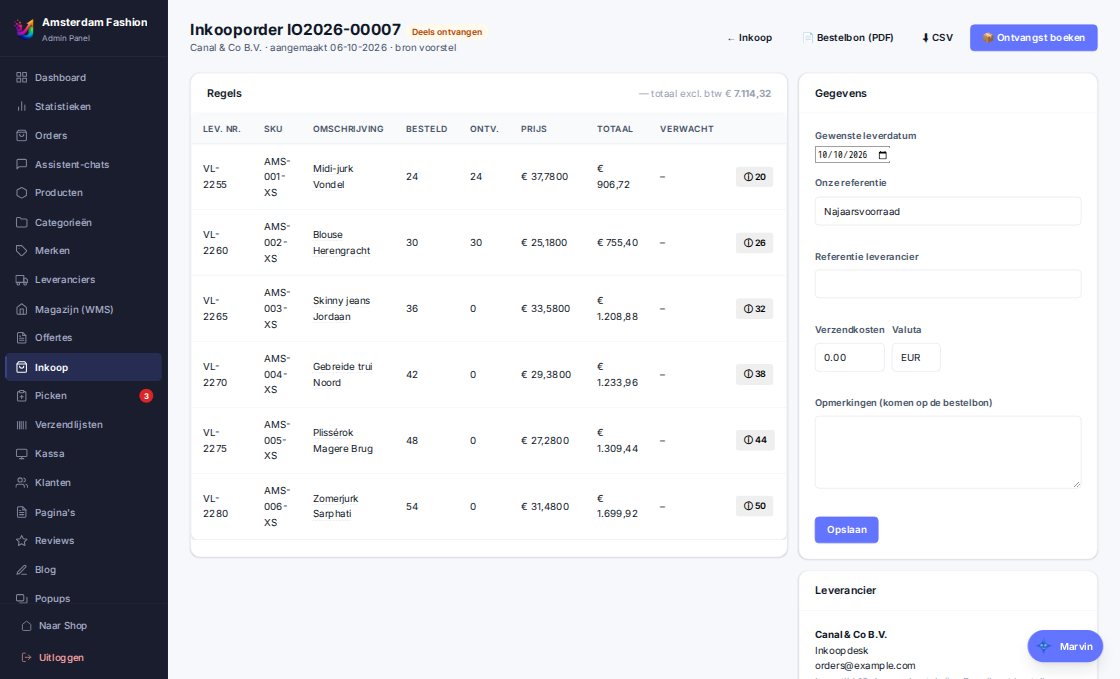The image size is (1120, 679).
Task: Open the date picker calendar icon
Action: click(x=882, y=155)
